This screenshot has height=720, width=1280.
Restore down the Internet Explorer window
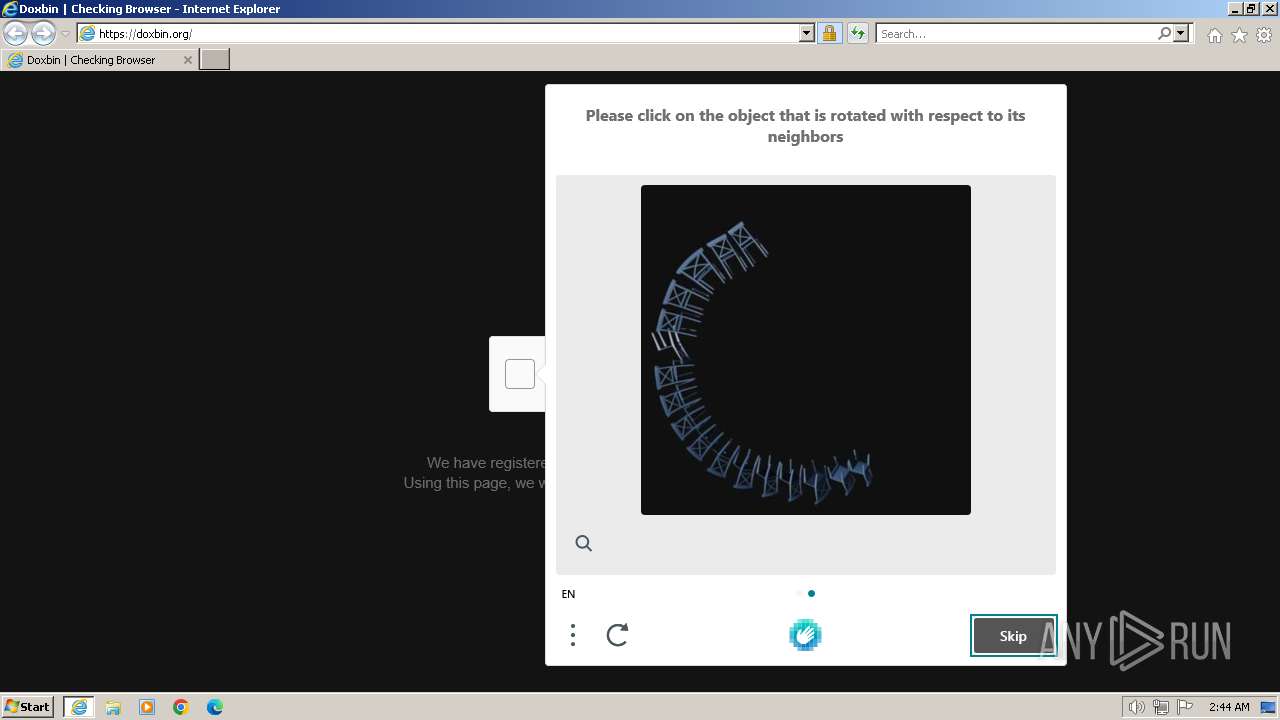coord(1251,8)
